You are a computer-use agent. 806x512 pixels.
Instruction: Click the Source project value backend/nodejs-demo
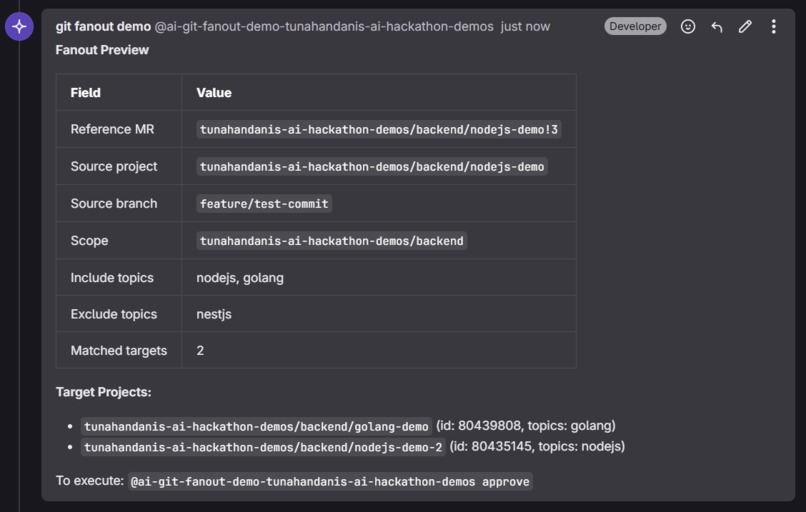point(372,167)
